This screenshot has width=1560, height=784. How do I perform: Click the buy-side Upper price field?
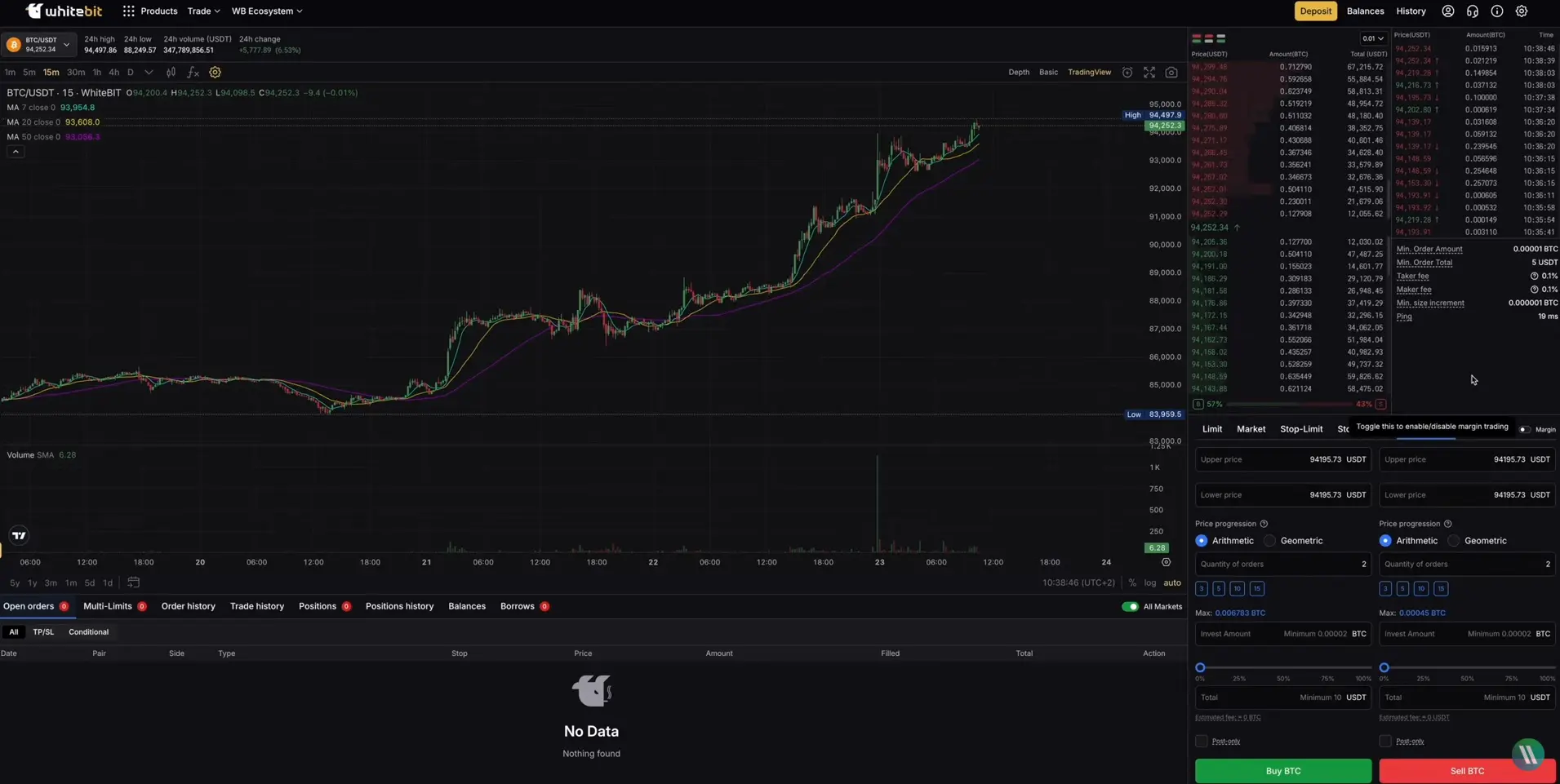[x=1283, y=459]
